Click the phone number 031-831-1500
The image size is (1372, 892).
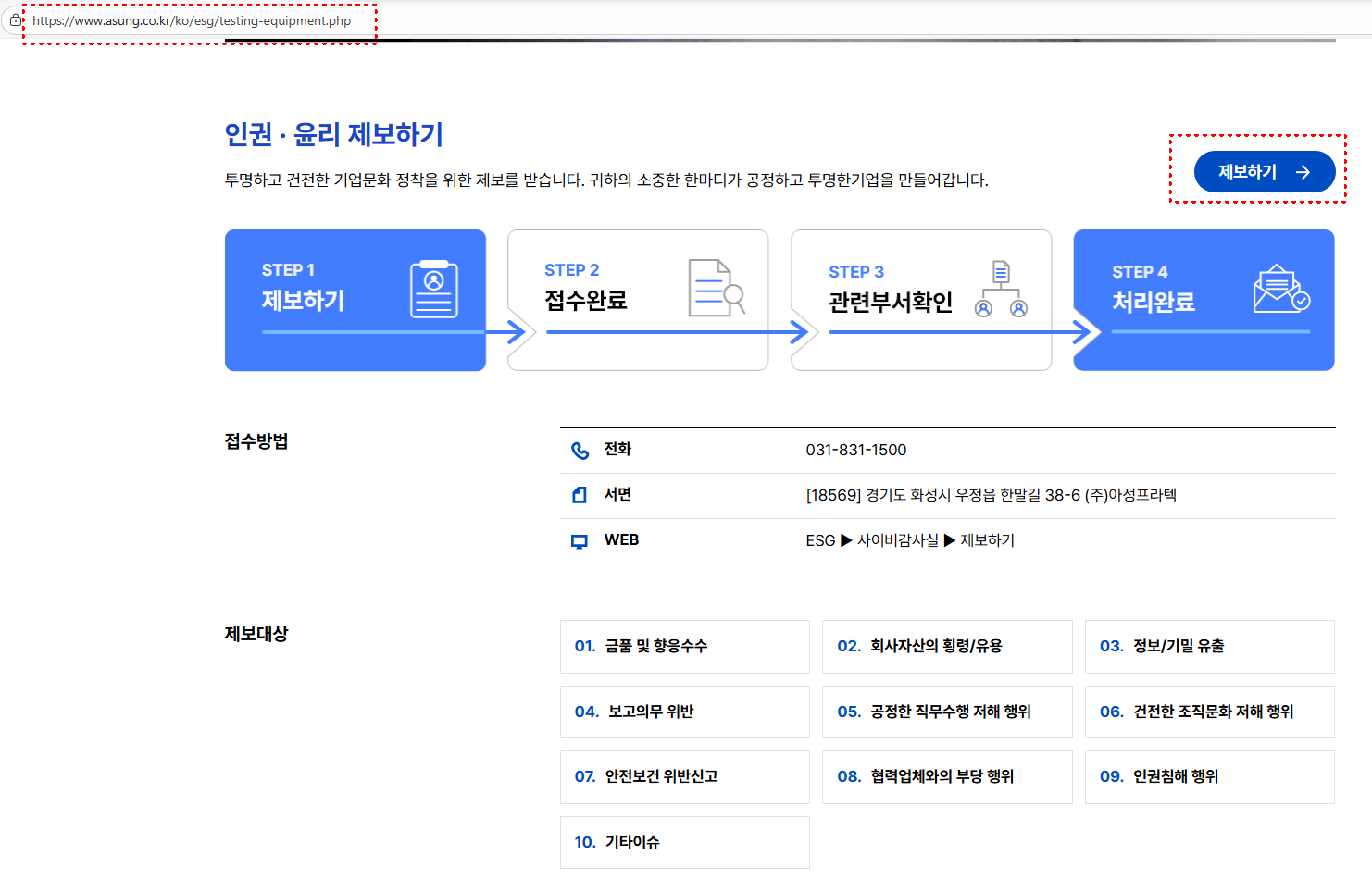[855, 451]
